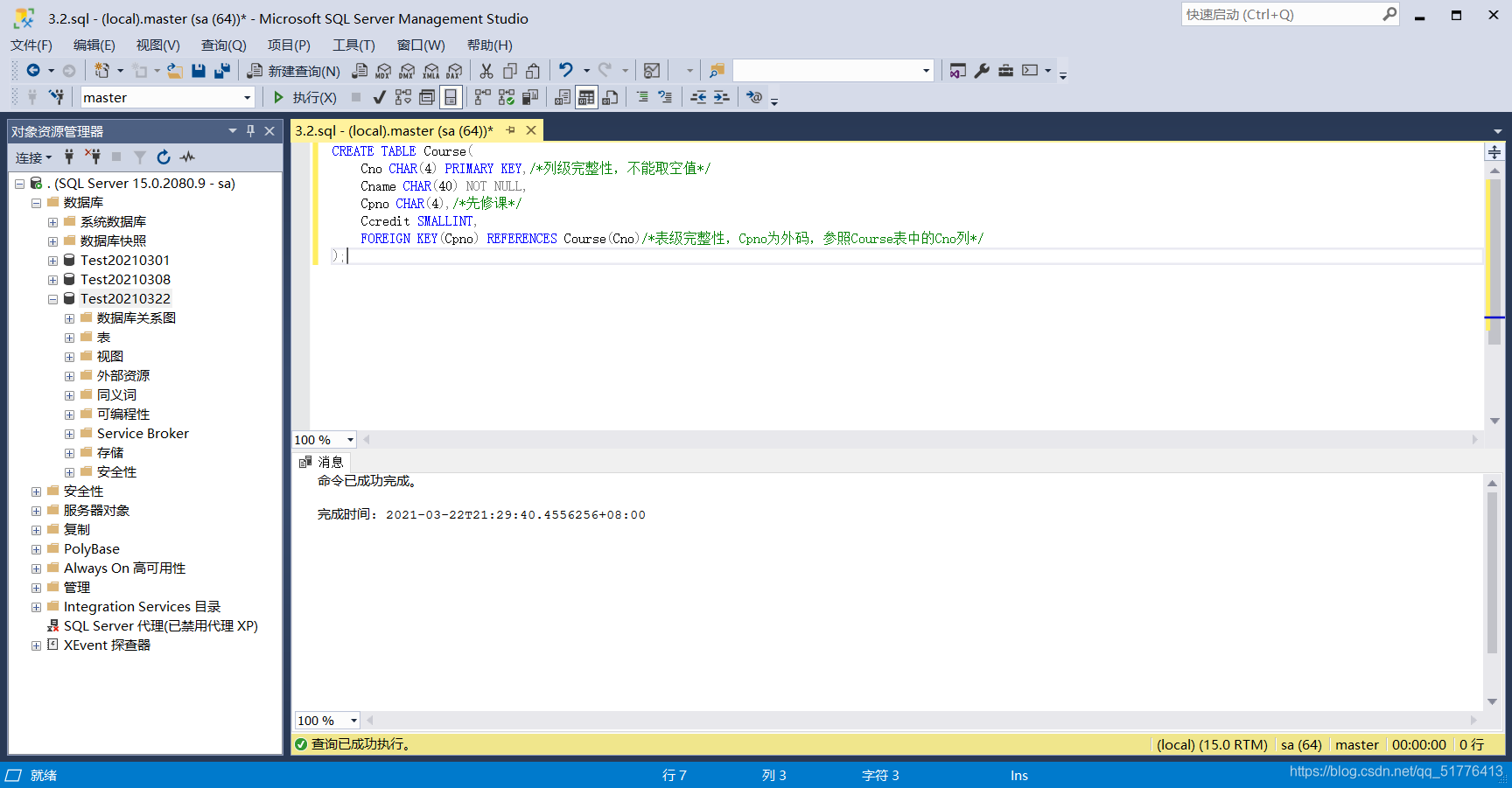Click the navigate backward arrow icon
This screenshot has width=1512, height=788.
pos(33,71)
